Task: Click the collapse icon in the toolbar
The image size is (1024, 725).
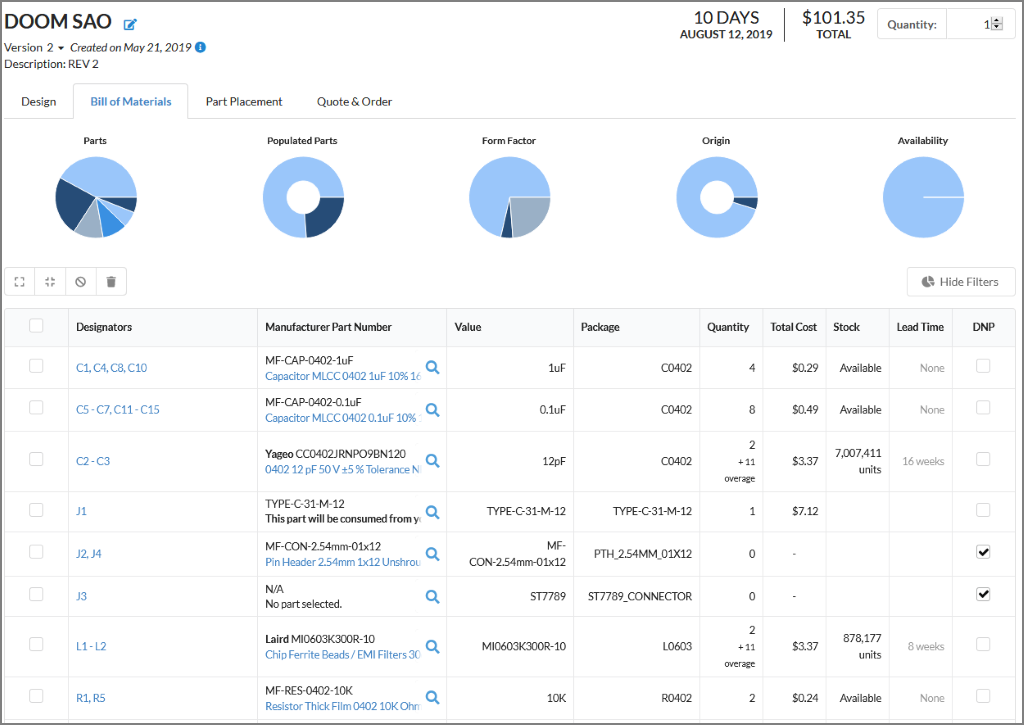Action: (50, 282)
